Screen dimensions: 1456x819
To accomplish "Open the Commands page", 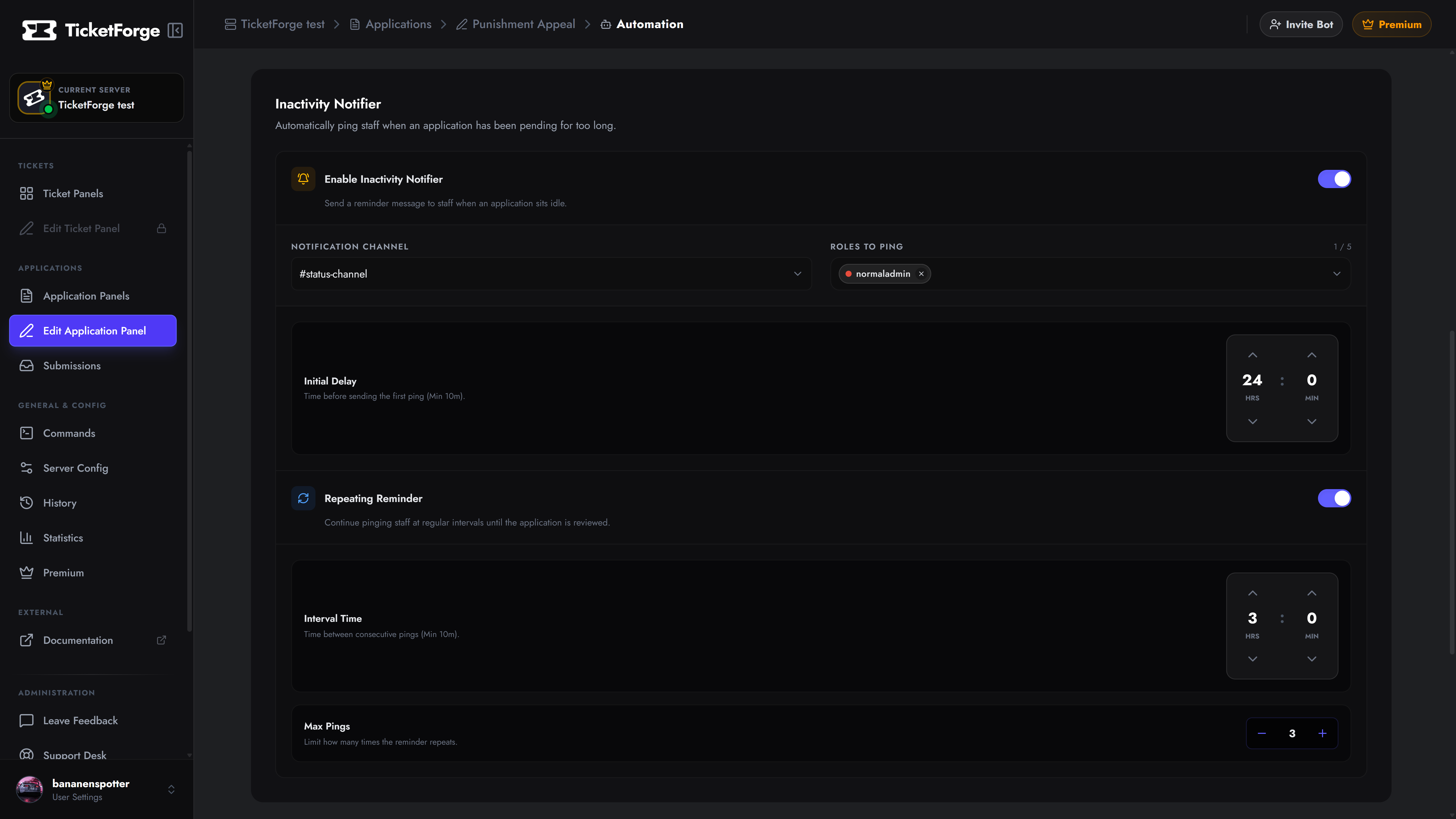I will (93, 433).
